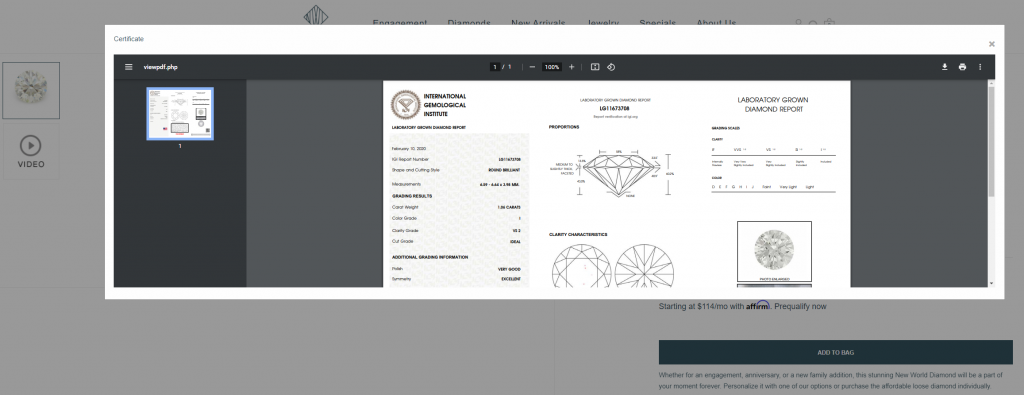
Task: Click the ROUND BRILLIANT value in report
Action: tap(504, 170)
